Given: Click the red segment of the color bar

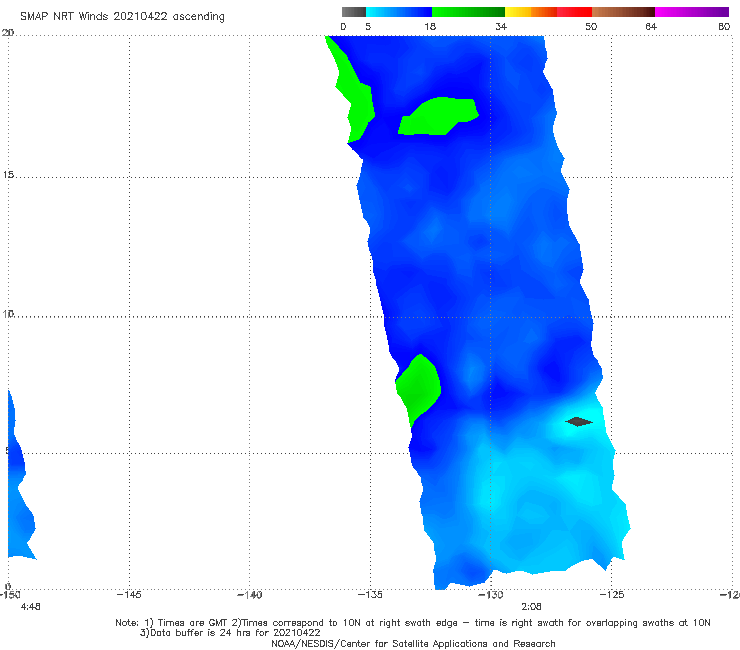Looking at the screenshot, I should (574, 12).
